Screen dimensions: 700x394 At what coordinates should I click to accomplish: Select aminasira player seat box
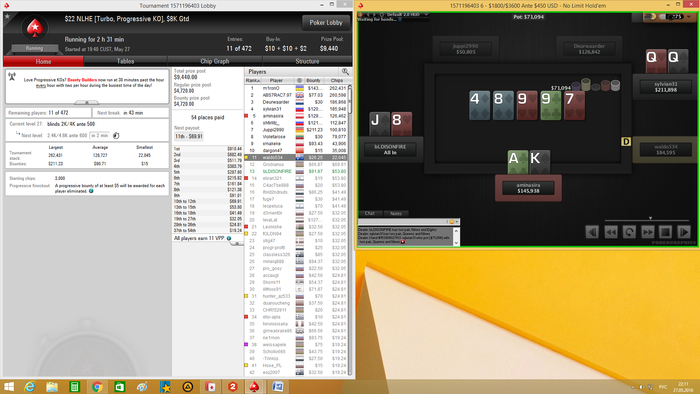(528, 188)
